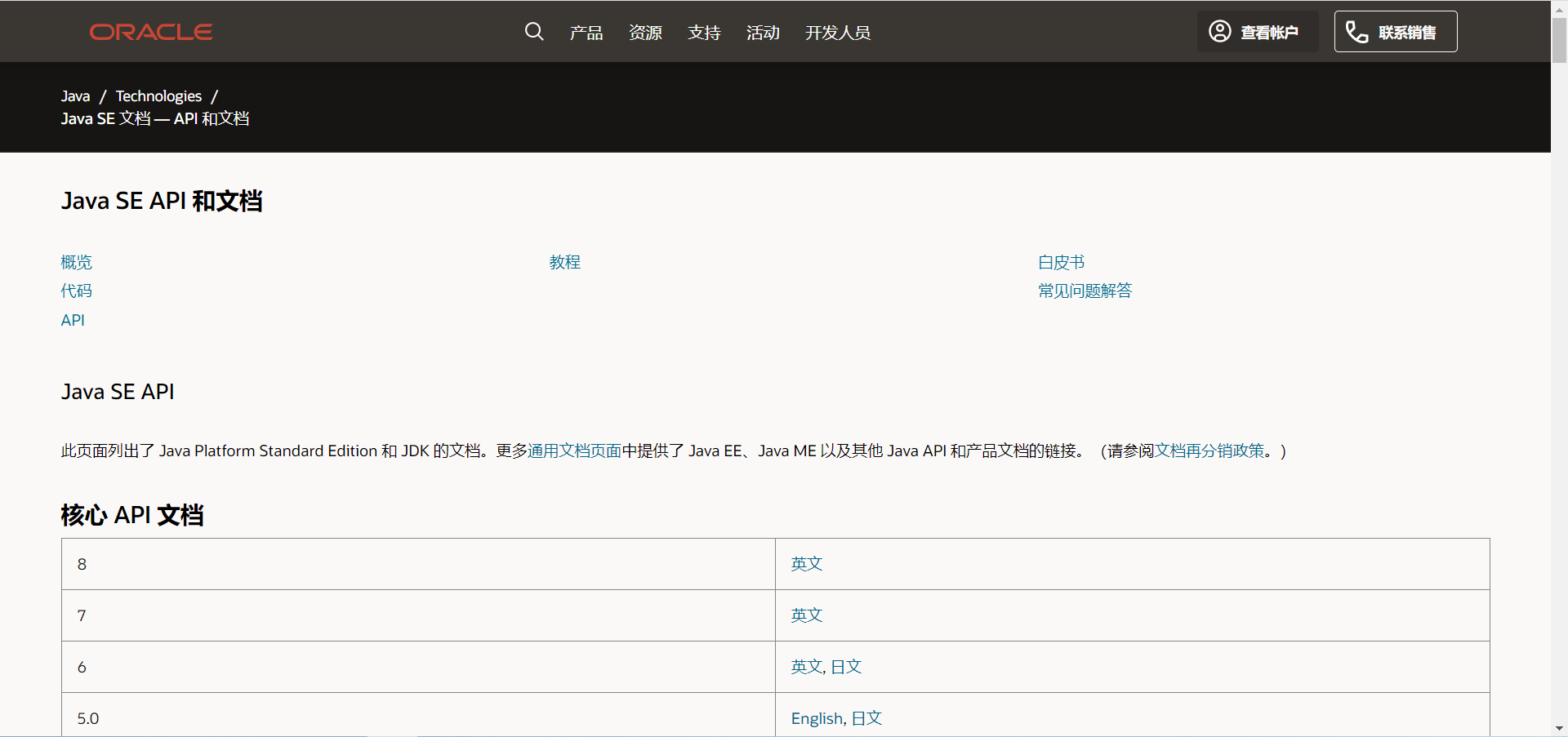Click the phone icon in 联系销售
1568x737 pixels.
1357,32
